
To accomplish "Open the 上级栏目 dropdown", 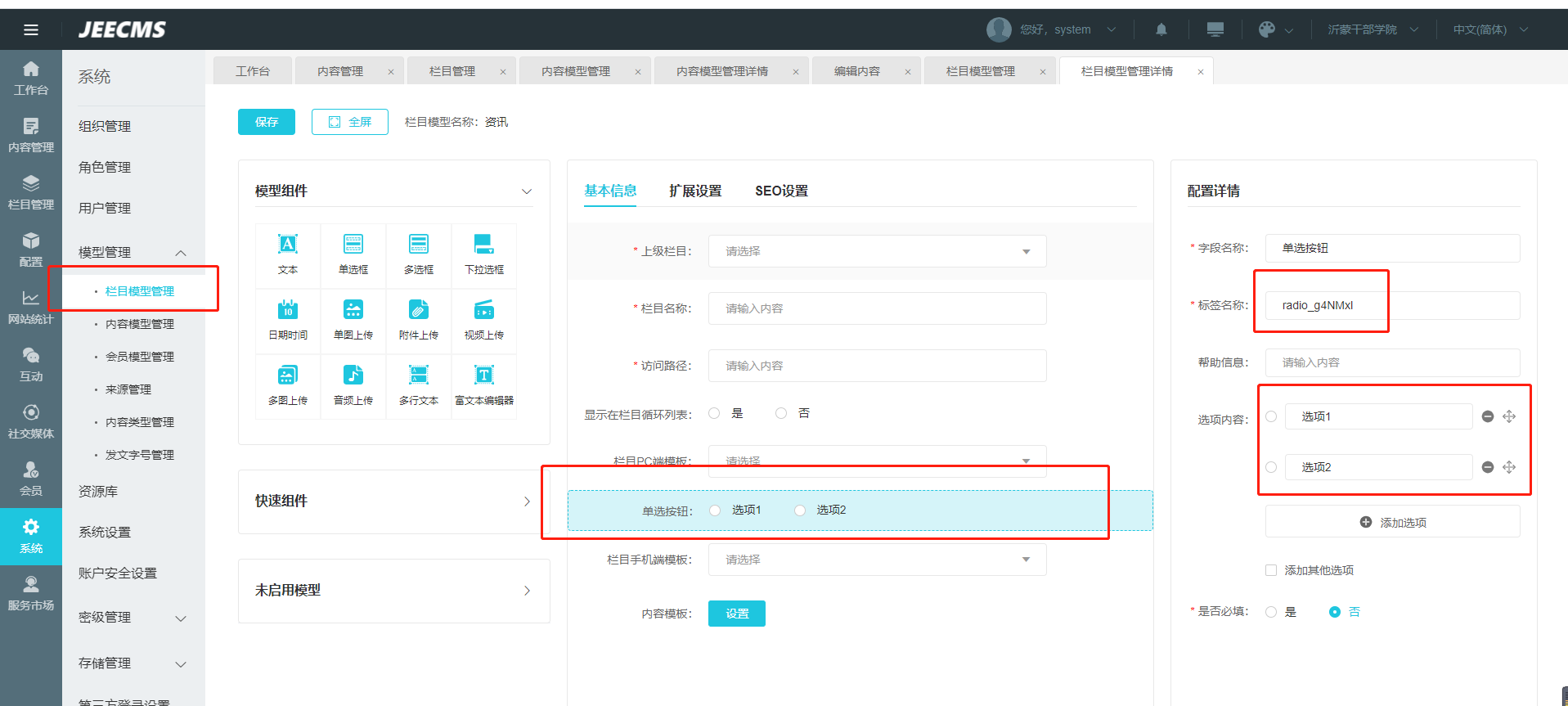I will (x=877, y=251).
